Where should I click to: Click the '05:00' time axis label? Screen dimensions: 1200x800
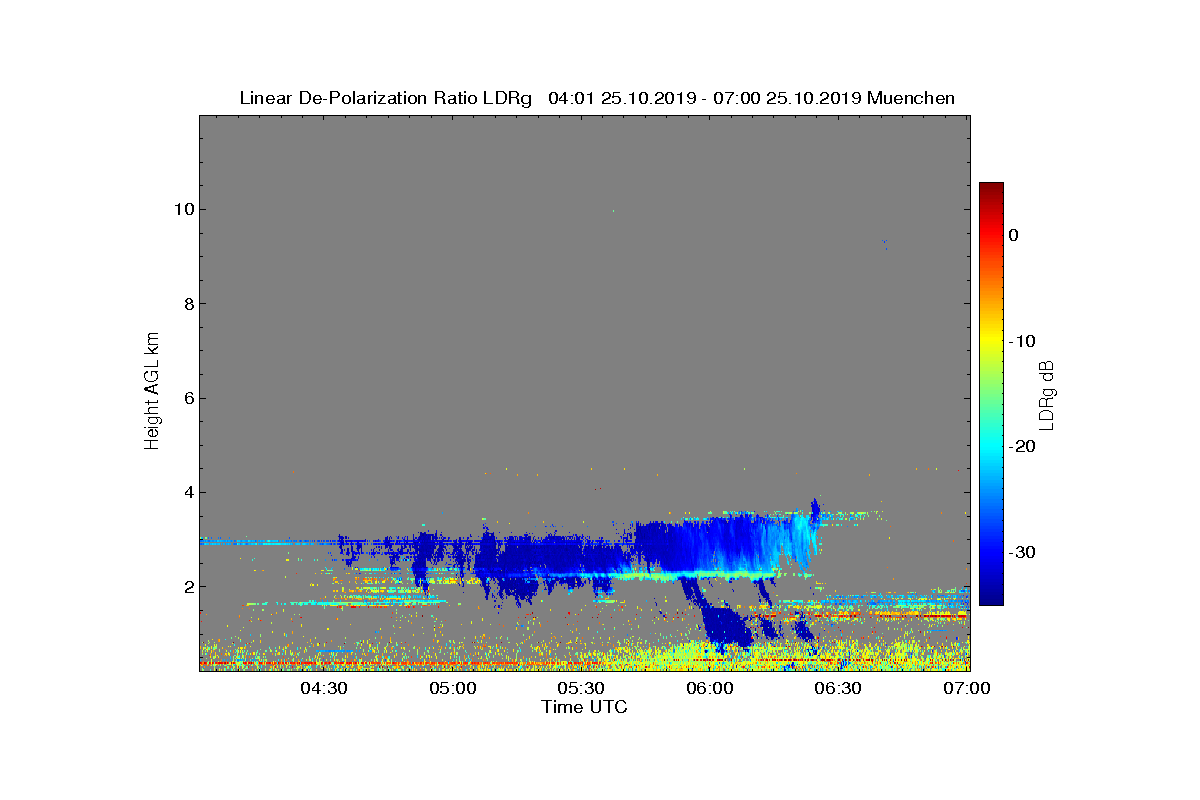453,688
